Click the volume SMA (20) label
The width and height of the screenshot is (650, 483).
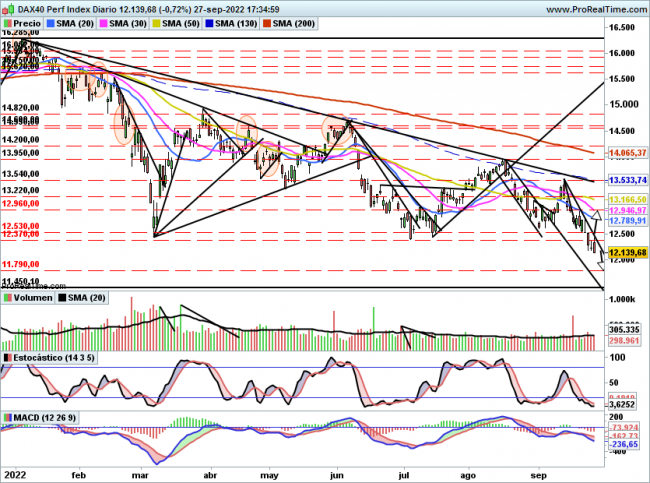pos(87,298)
